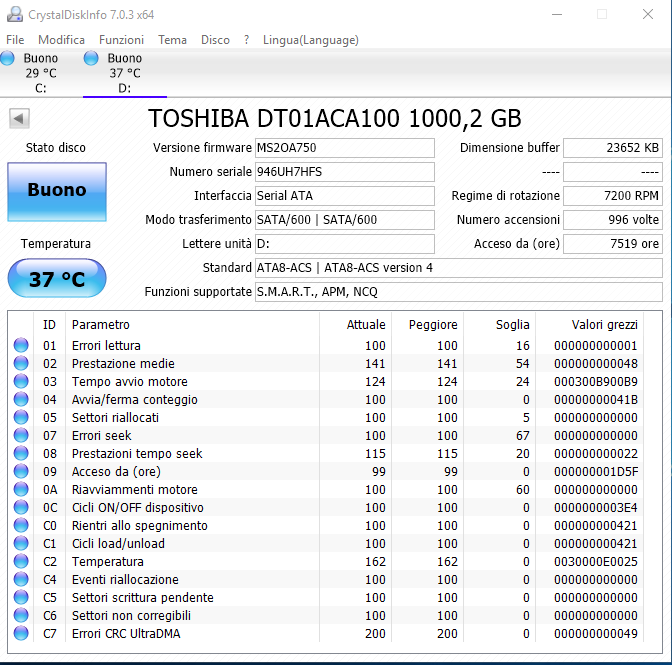
Task: Select the 'Errori lettura' parameter text
Action: 106,345
